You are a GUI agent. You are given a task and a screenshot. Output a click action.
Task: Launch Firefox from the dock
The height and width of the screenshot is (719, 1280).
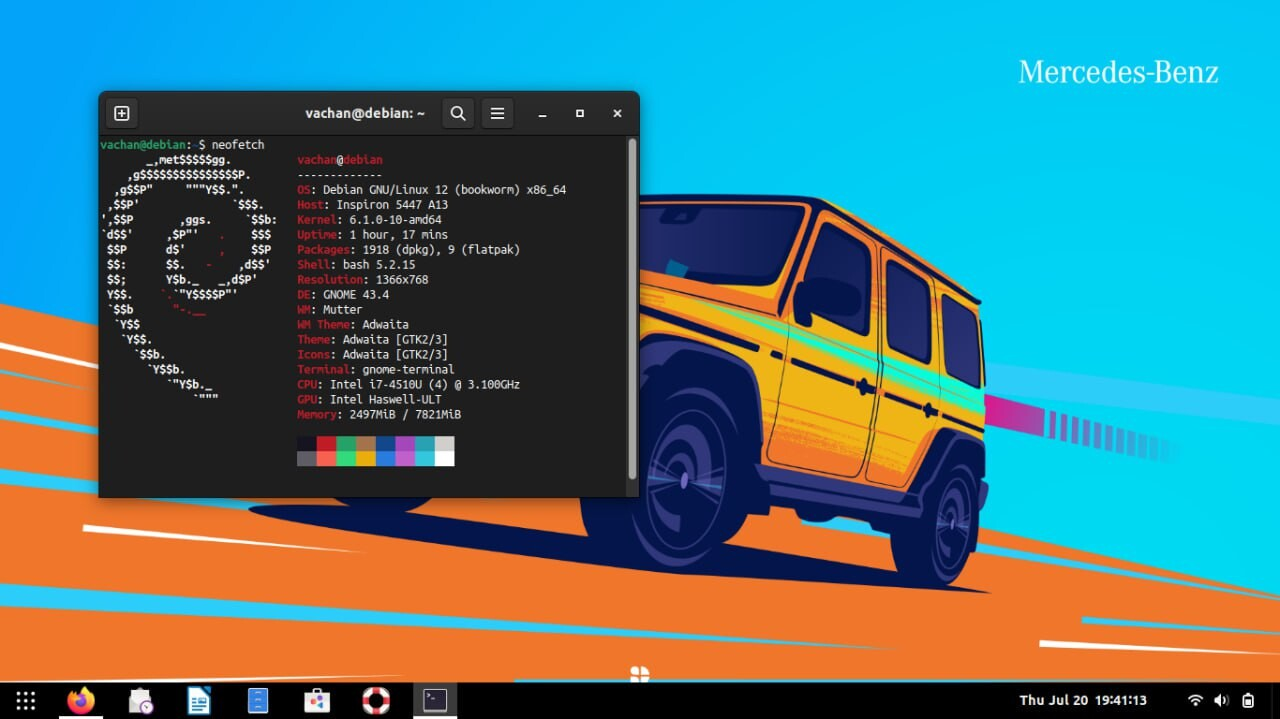click(81, 701)
